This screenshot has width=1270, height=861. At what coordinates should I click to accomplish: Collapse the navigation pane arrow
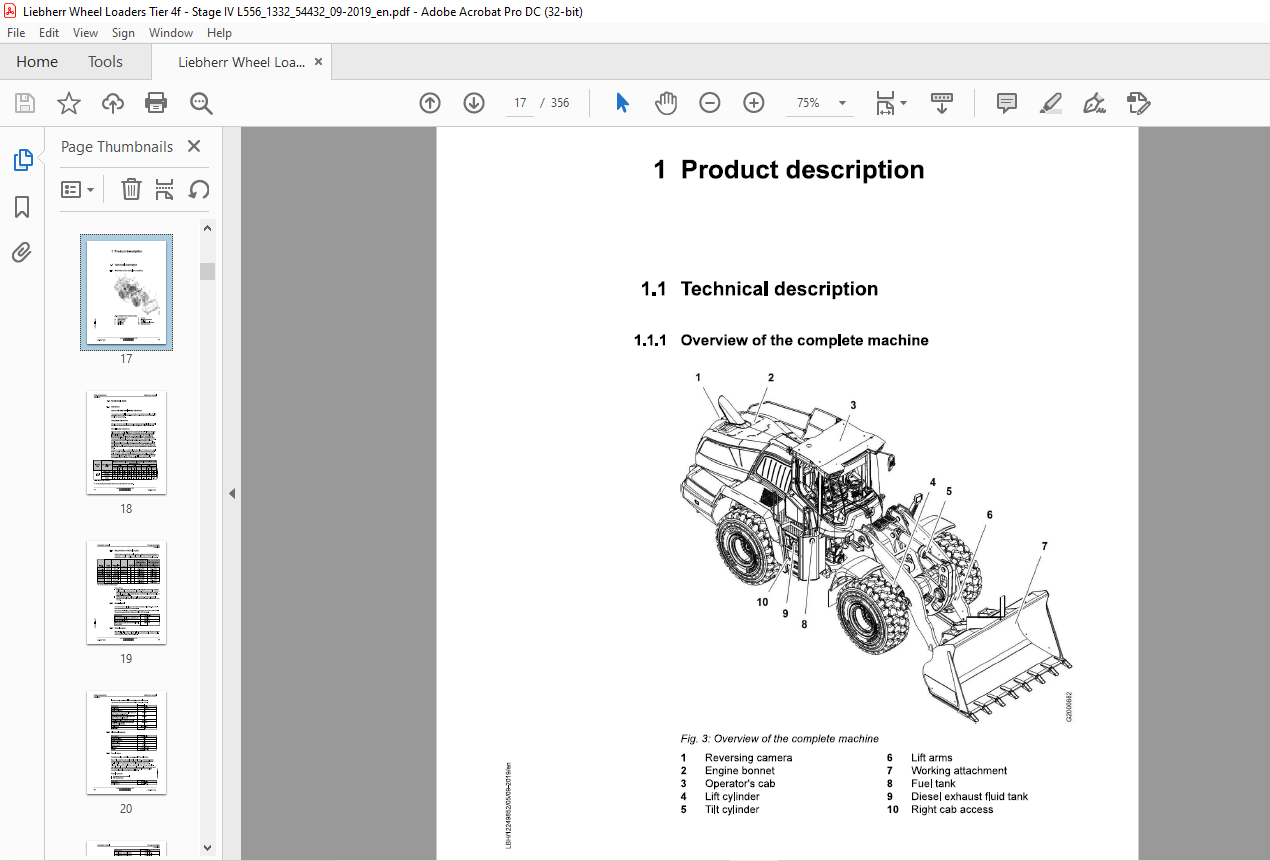tap(232, 493)
